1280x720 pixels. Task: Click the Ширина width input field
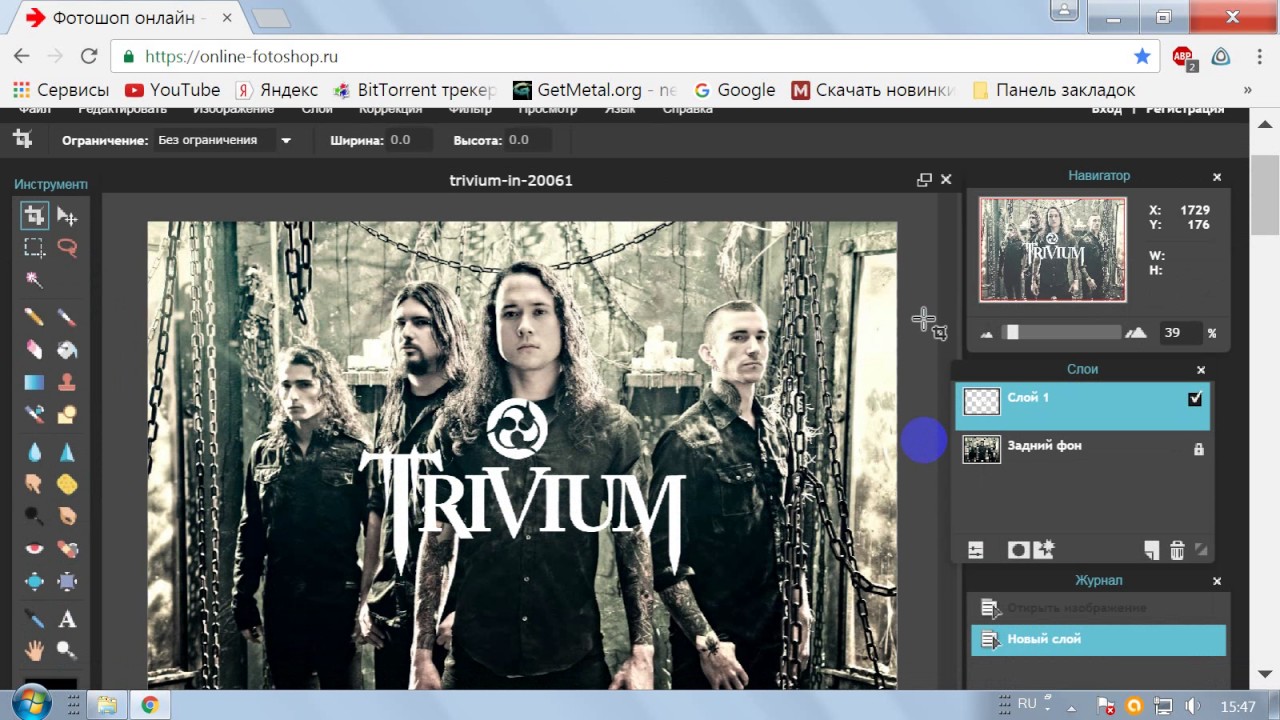tap(408, 140)
